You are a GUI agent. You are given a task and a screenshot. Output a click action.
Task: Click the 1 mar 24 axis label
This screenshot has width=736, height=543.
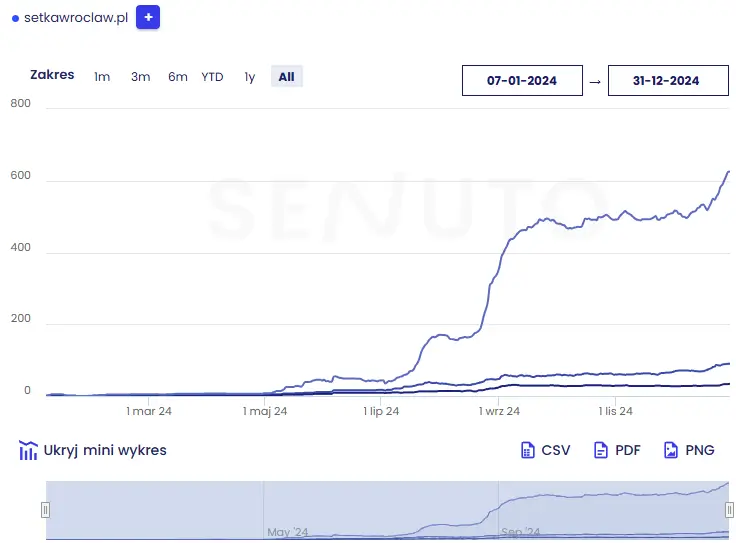pyautogui.click(x=149, y=411)
